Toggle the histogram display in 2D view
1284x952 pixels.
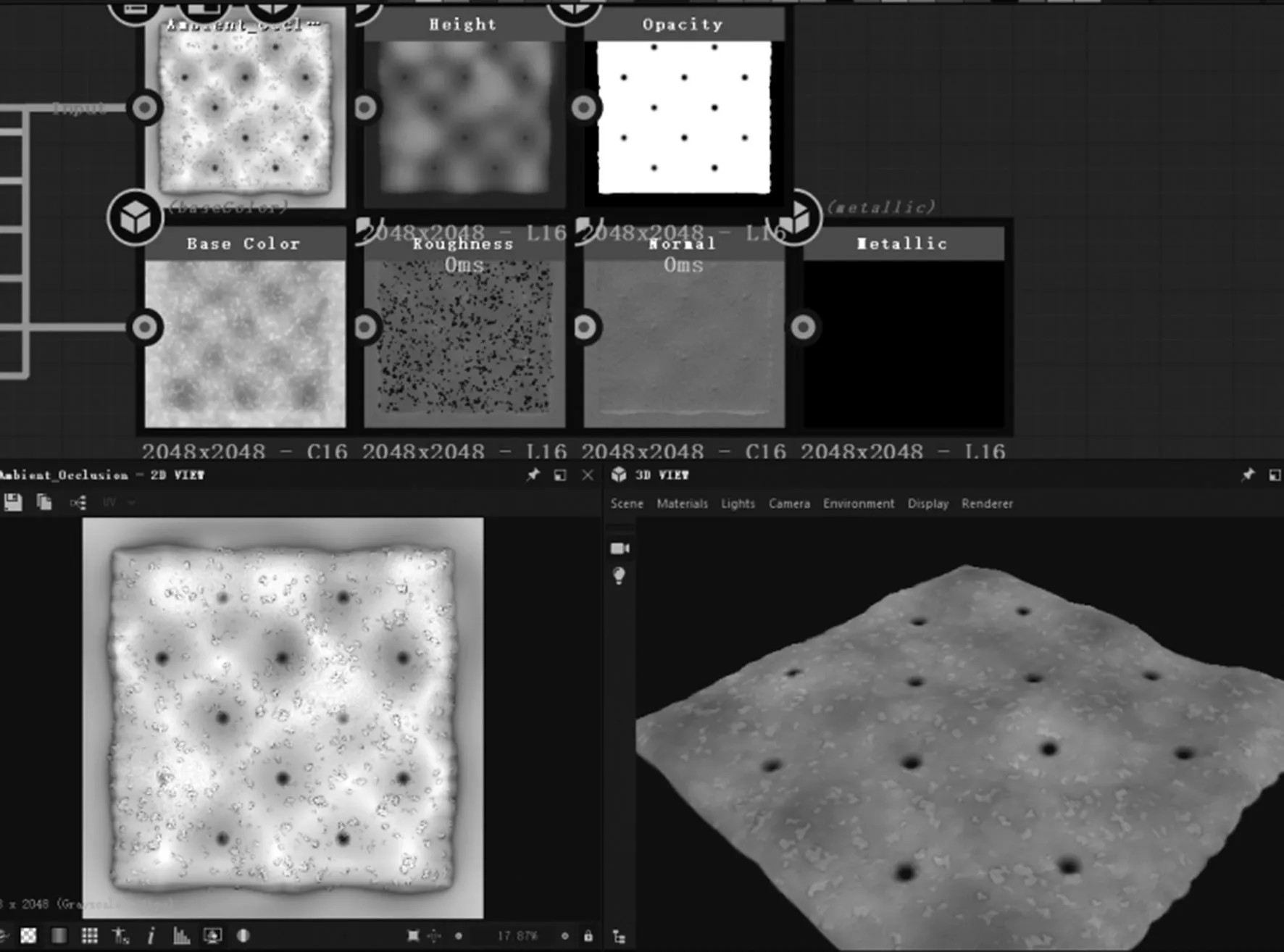(181, 935)
